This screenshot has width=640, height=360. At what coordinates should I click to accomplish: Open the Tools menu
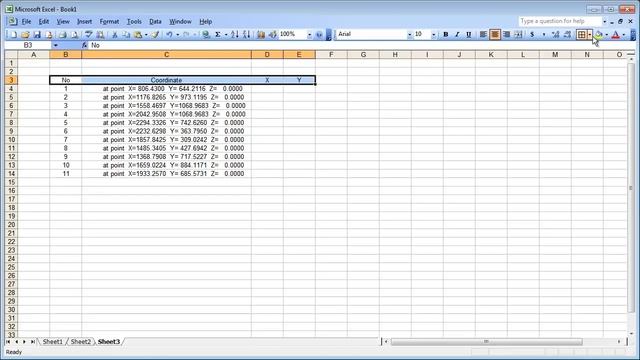coord(134,22)
